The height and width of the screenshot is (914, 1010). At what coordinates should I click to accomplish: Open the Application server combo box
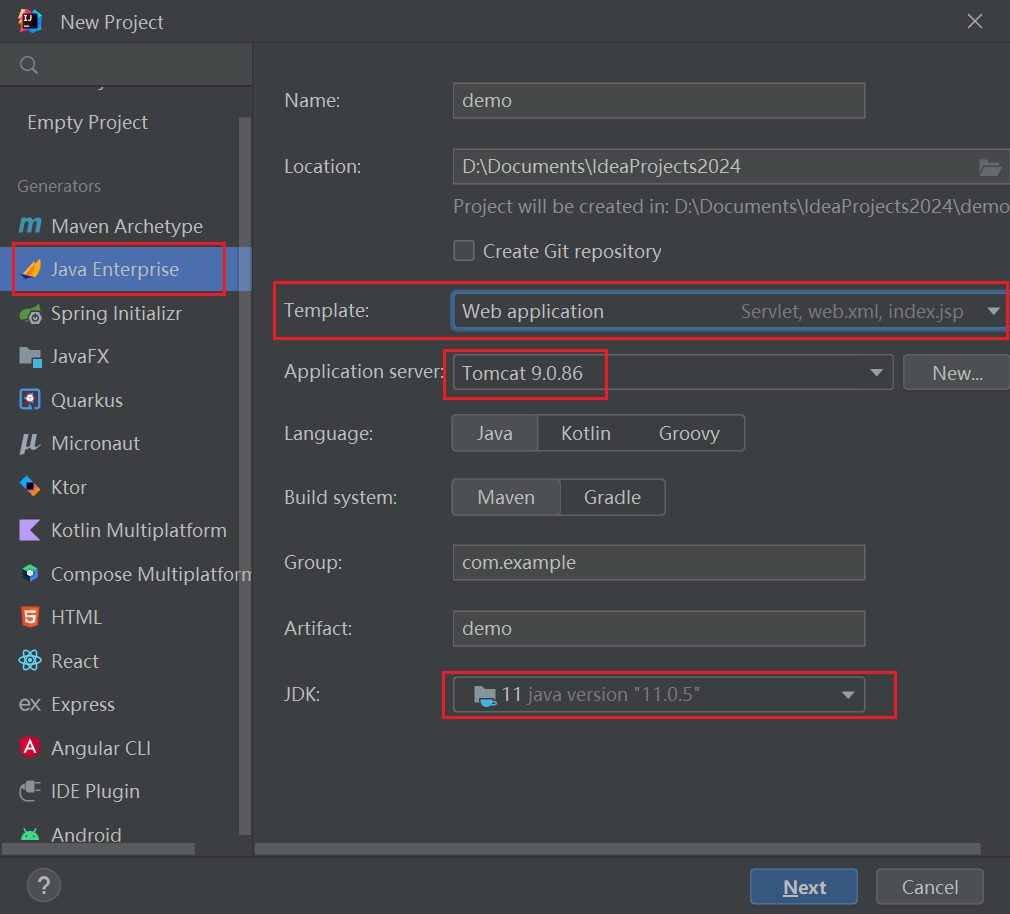pyautogui.click(x=672, y=372)
